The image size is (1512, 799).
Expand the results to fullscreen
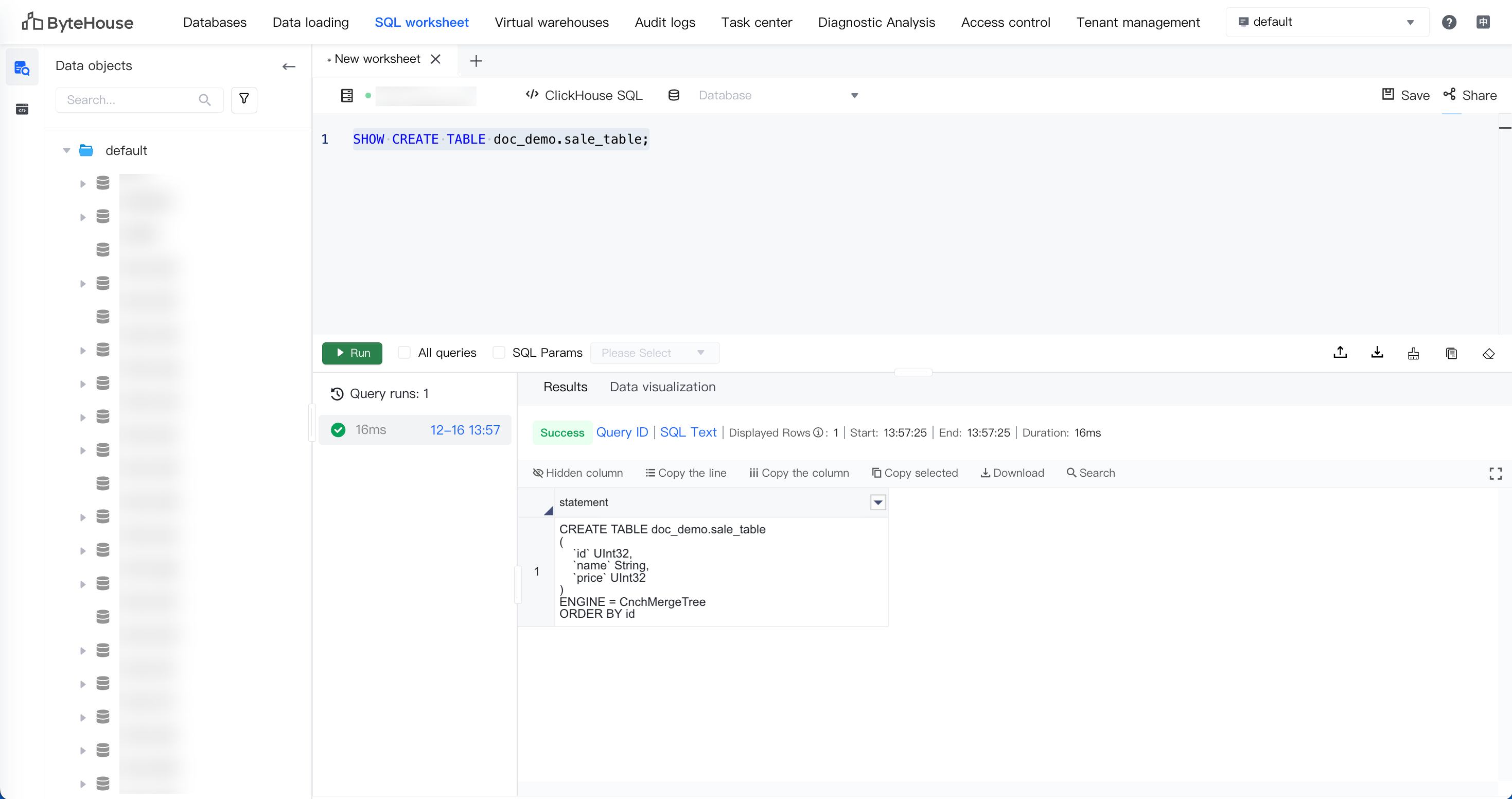[x=1496, y=473]
